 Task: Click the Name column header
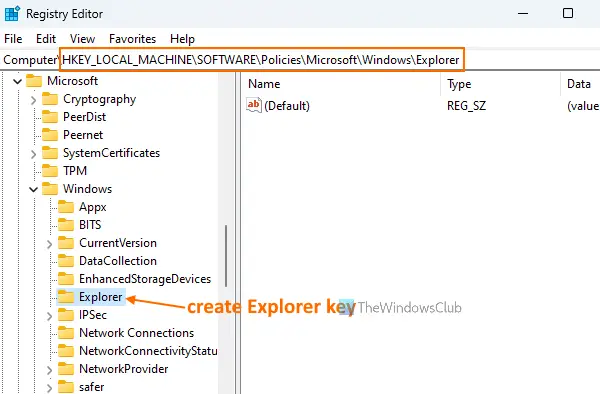click(341, 84)
